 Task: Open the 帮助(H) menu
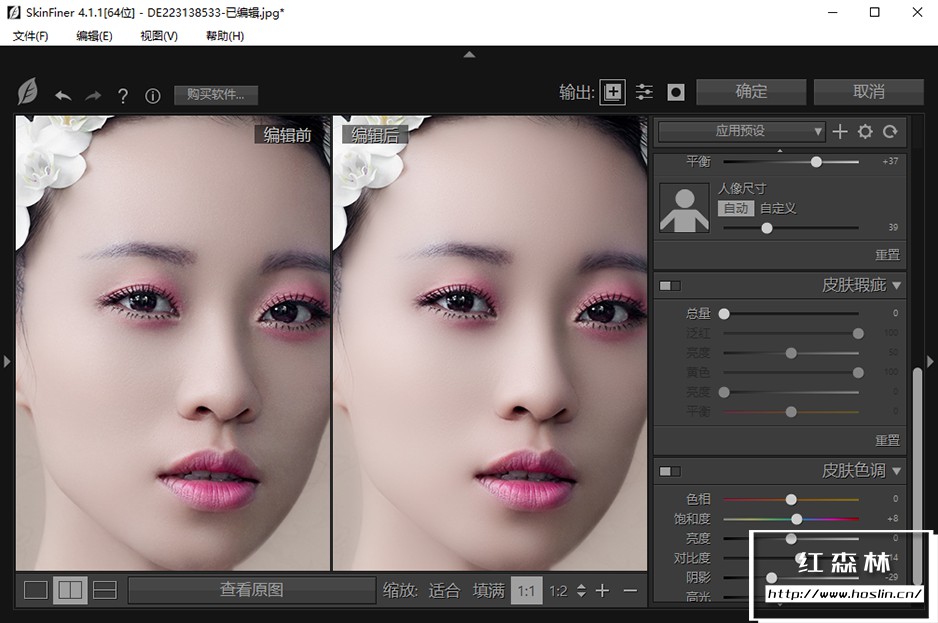point(225,36)
